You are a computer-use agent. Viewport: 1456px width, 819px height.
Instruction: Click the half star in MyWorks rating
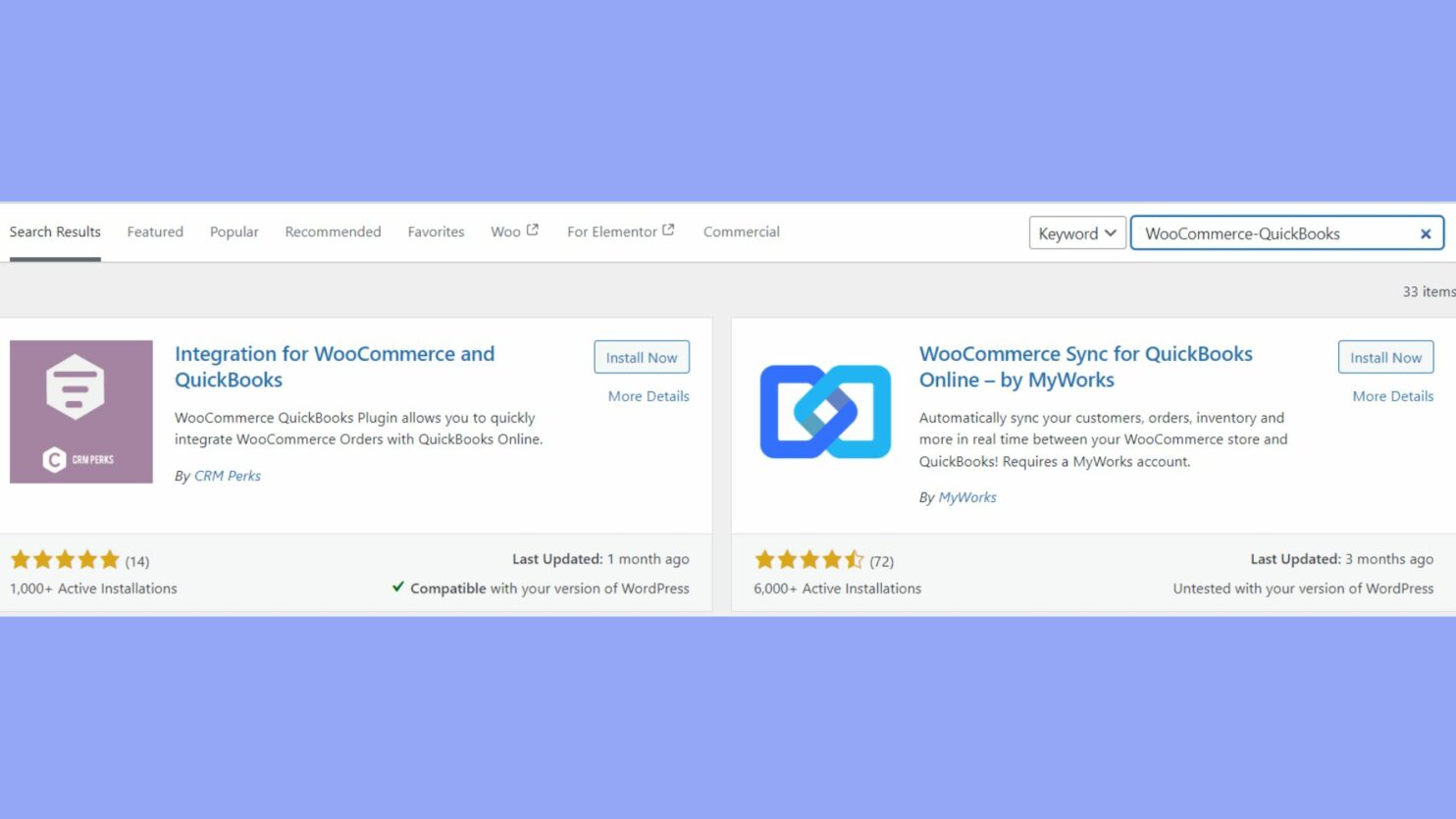point(852,559)
